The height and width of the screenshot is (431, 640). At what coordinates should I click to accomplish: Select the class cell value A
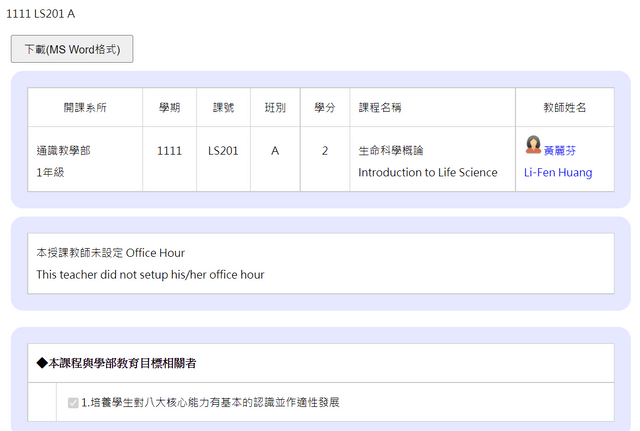point(275,151)
